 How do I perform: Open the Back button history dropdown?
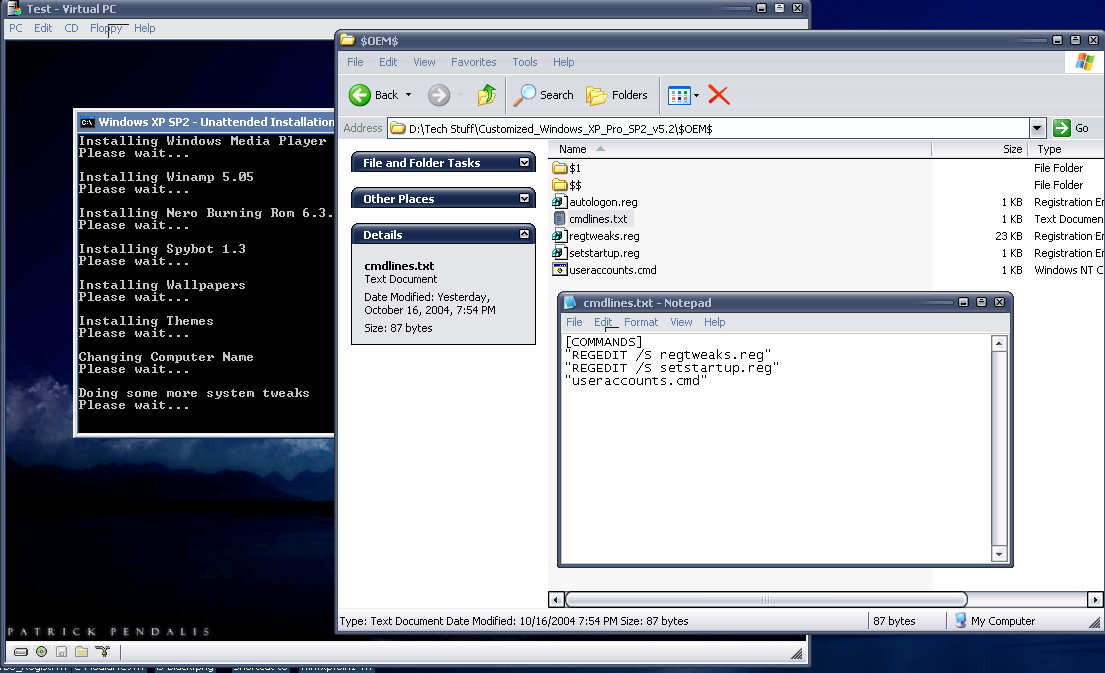point(408,95)
